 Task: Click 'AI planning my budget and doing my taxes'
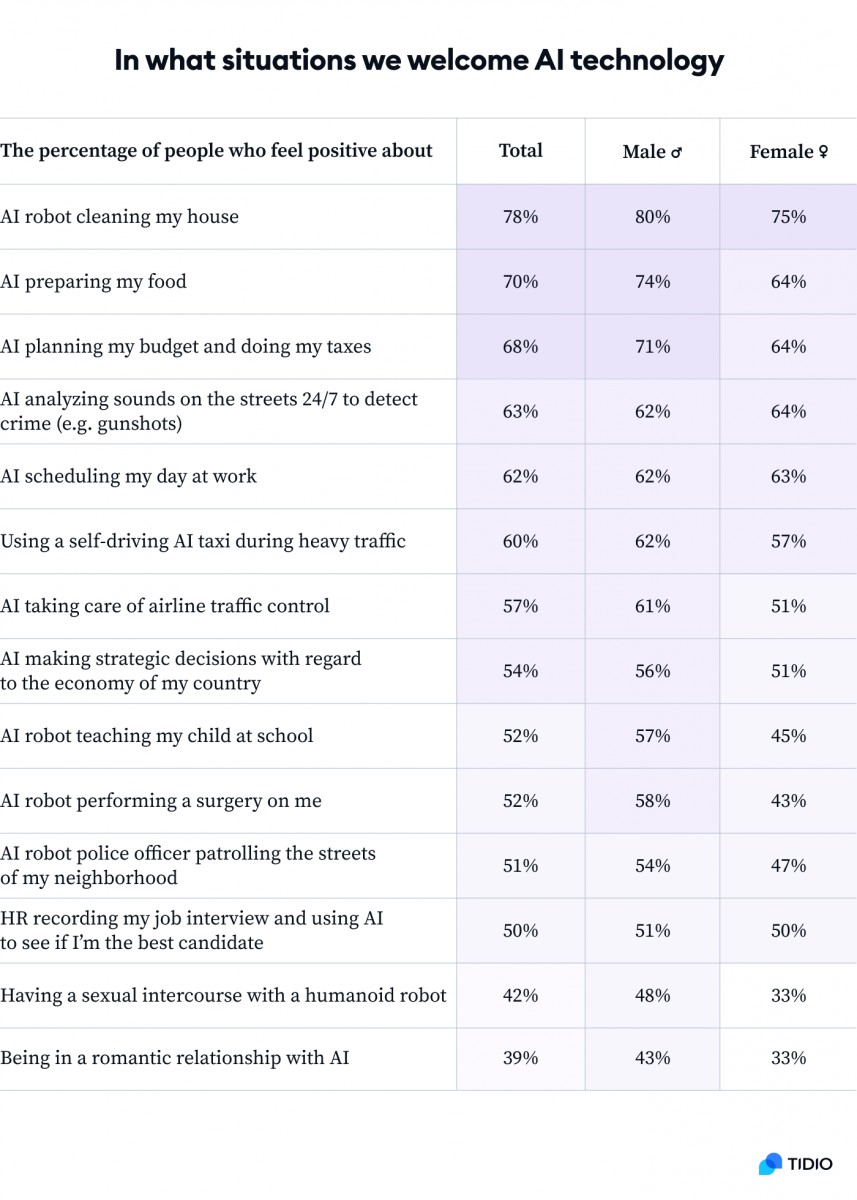click(185, 347)
